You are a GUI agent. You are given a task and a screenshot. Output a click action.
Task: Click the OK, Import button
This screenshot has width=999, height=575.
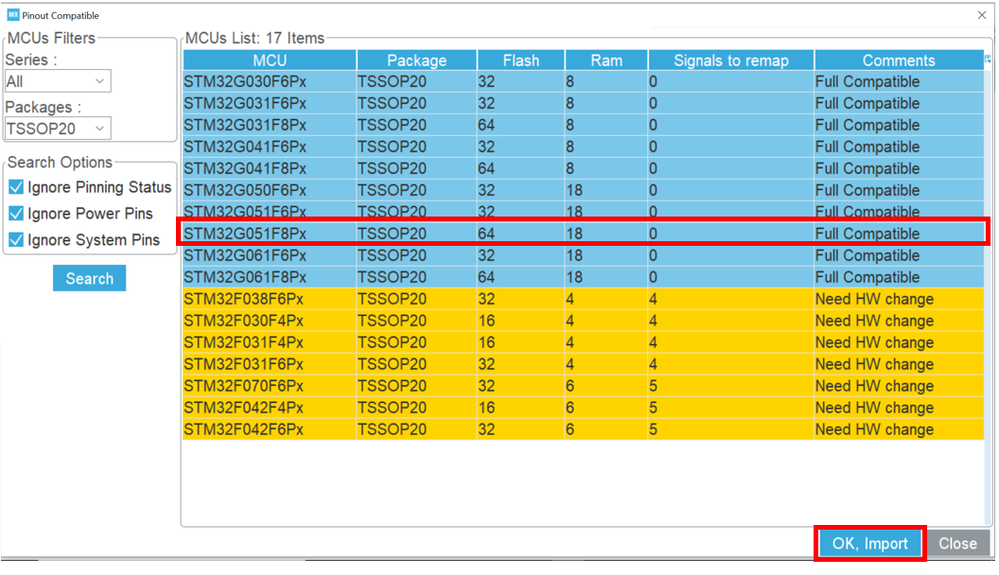pyautogui.click(x=870, y=543)
